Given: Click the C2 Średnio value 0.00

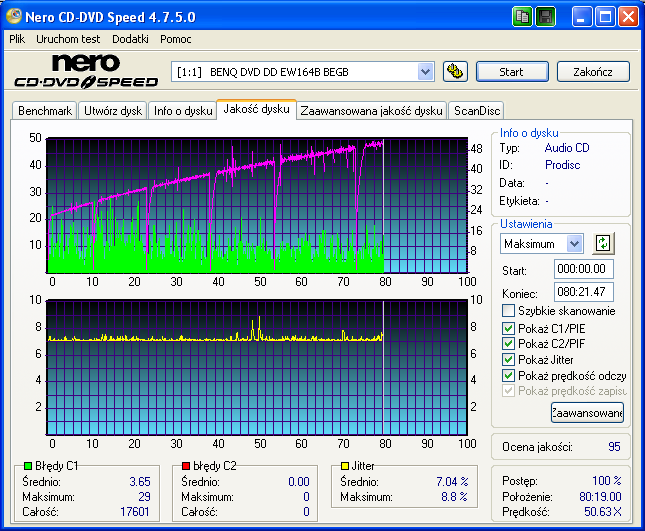Looking at the screenshot, I should pos(299,481).
